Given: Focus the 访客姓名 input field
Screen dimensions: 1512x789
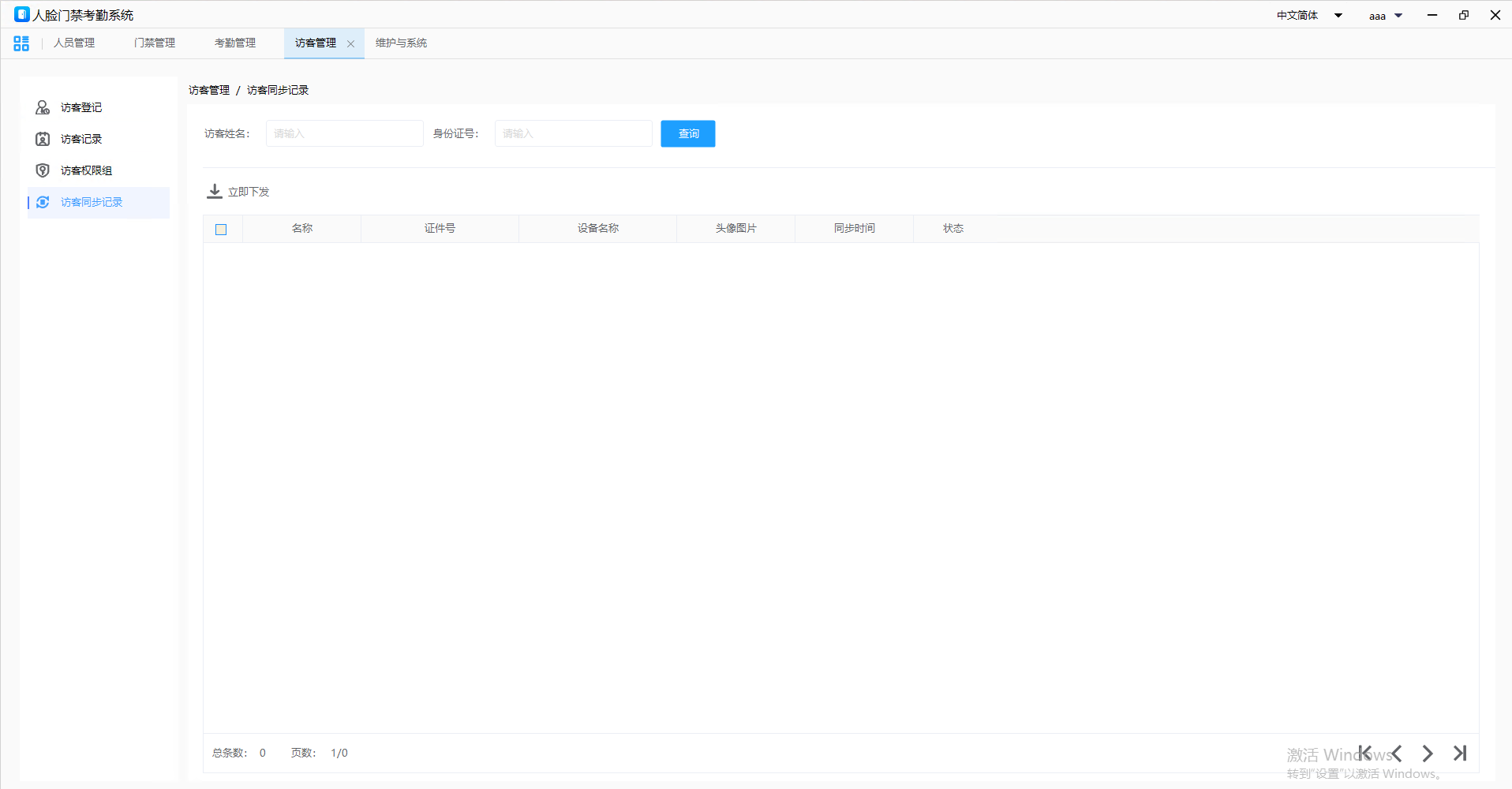Looking at the screenshot, I should coord(344,133).
